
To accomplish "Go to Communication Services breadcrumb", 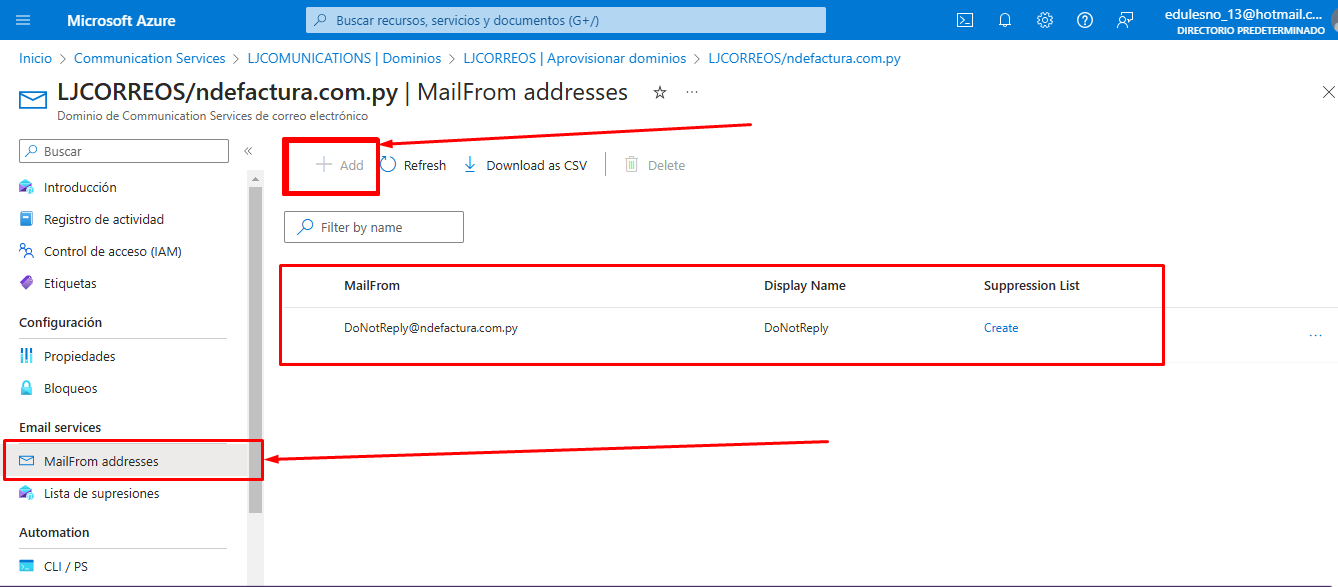I will (x=150, y=58).
